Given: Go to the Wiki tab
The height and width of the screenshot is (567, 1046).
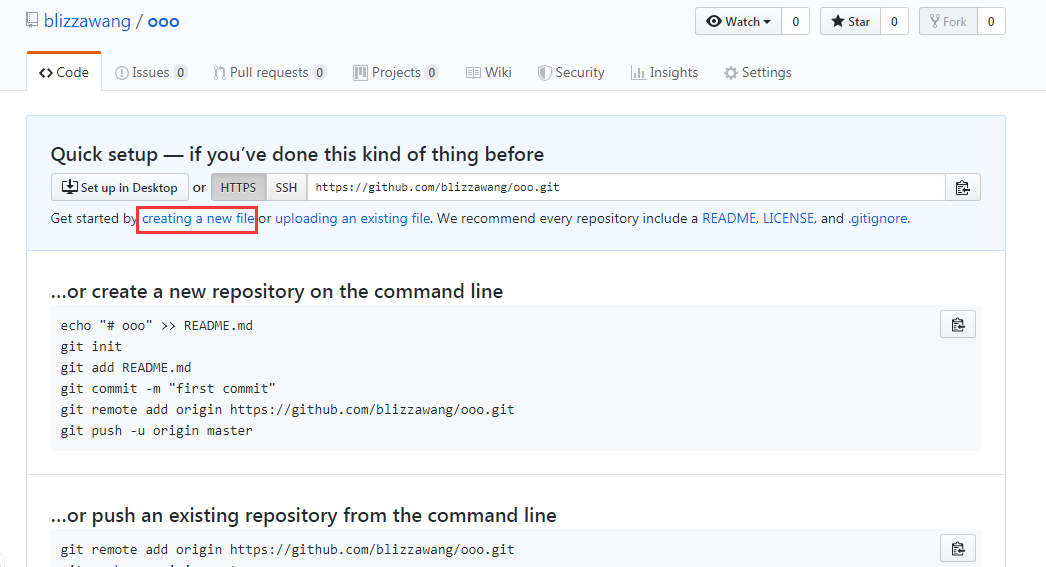Looking at the screenshot, I should pos(489,72).
